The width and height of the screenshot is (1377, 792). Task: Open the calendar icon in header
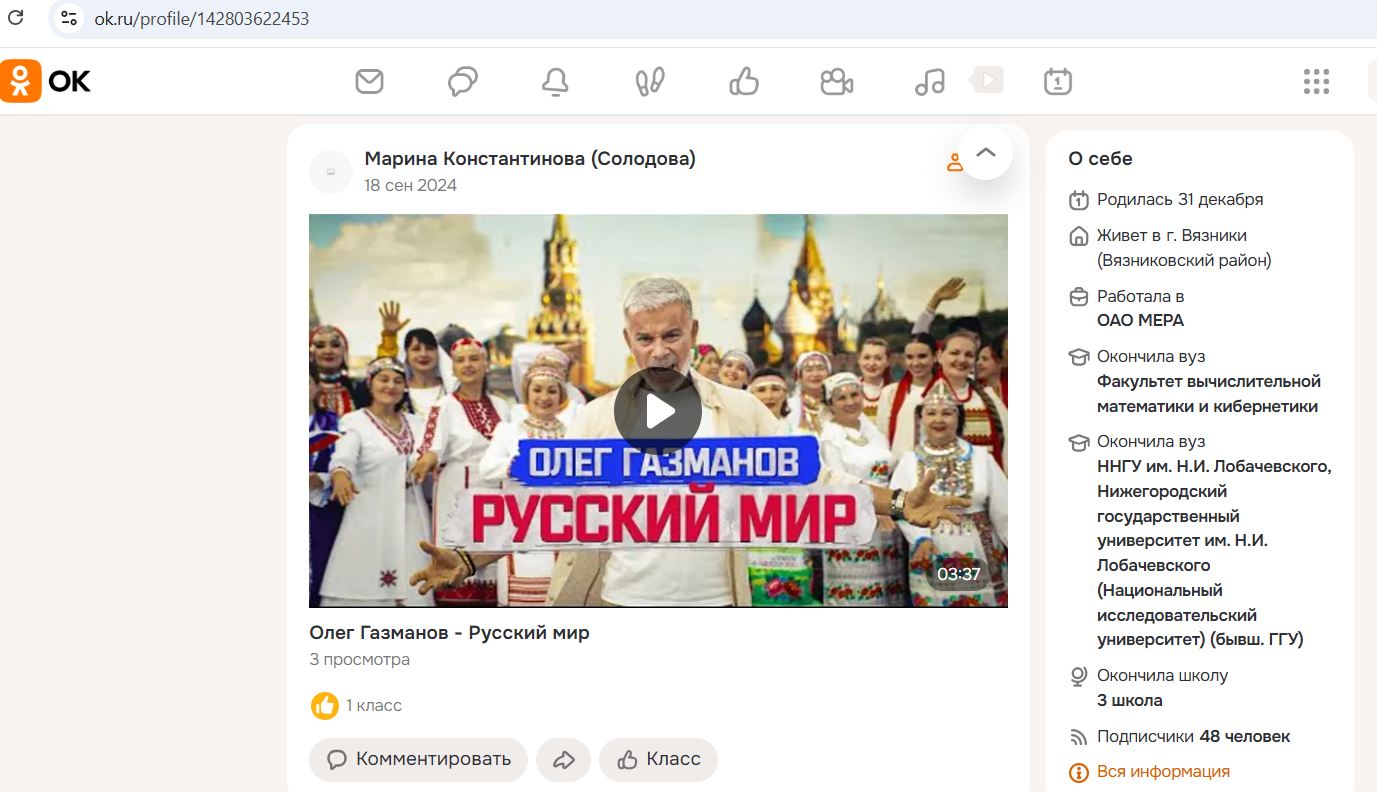point(1057,81)
